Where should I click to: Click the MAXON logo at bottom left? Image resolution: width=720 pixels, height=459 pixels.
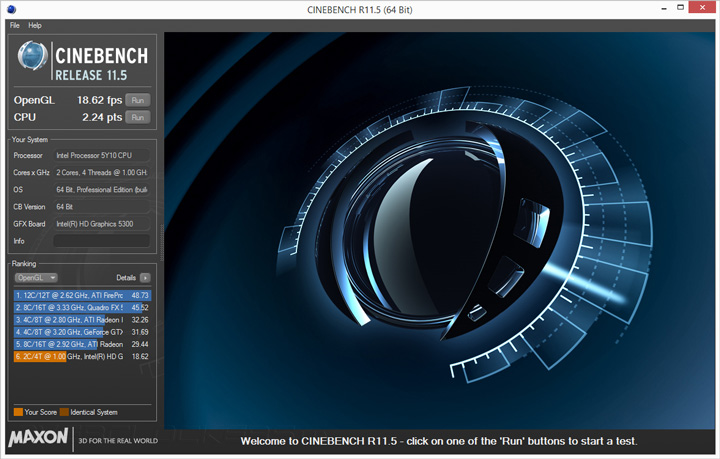tap(38, 437)
